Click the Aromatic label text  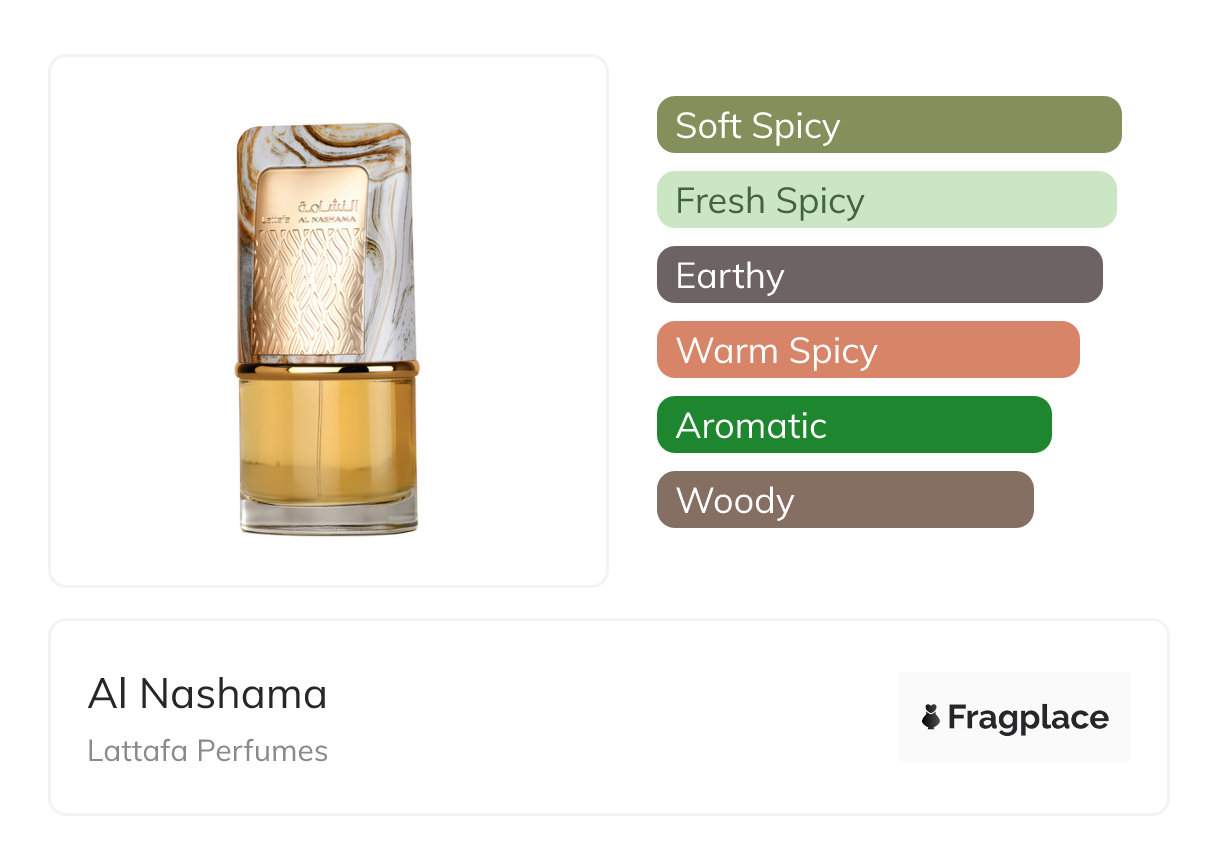751,426
